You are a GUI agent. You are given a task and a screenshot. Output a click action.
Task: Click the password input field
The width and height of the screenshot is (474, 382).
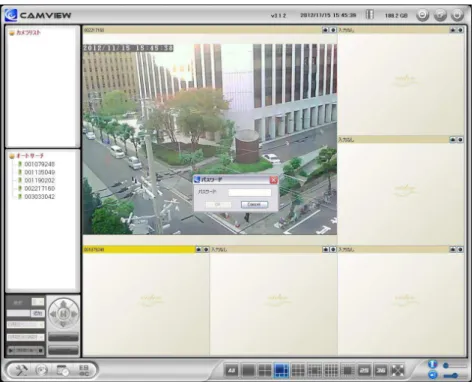250,192
